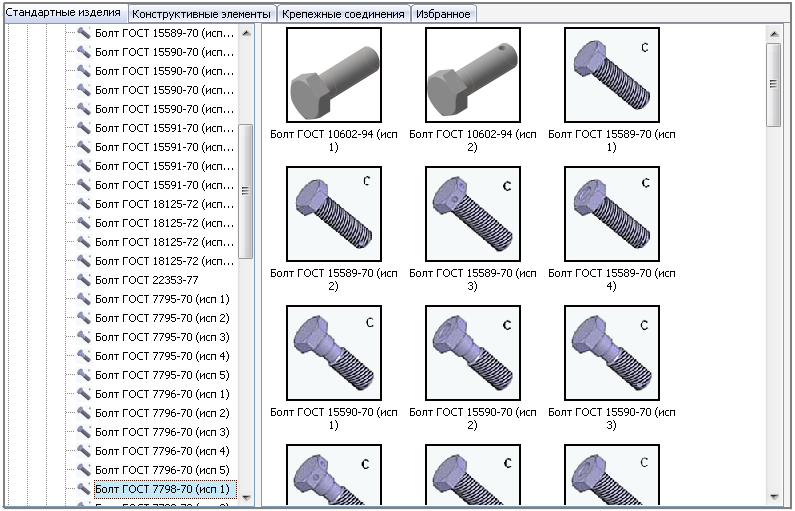Select thumbnail Болт ГОСТ 15590-70 (исп 2)
The image size is (795, 511).
click(x=473, y=353)
